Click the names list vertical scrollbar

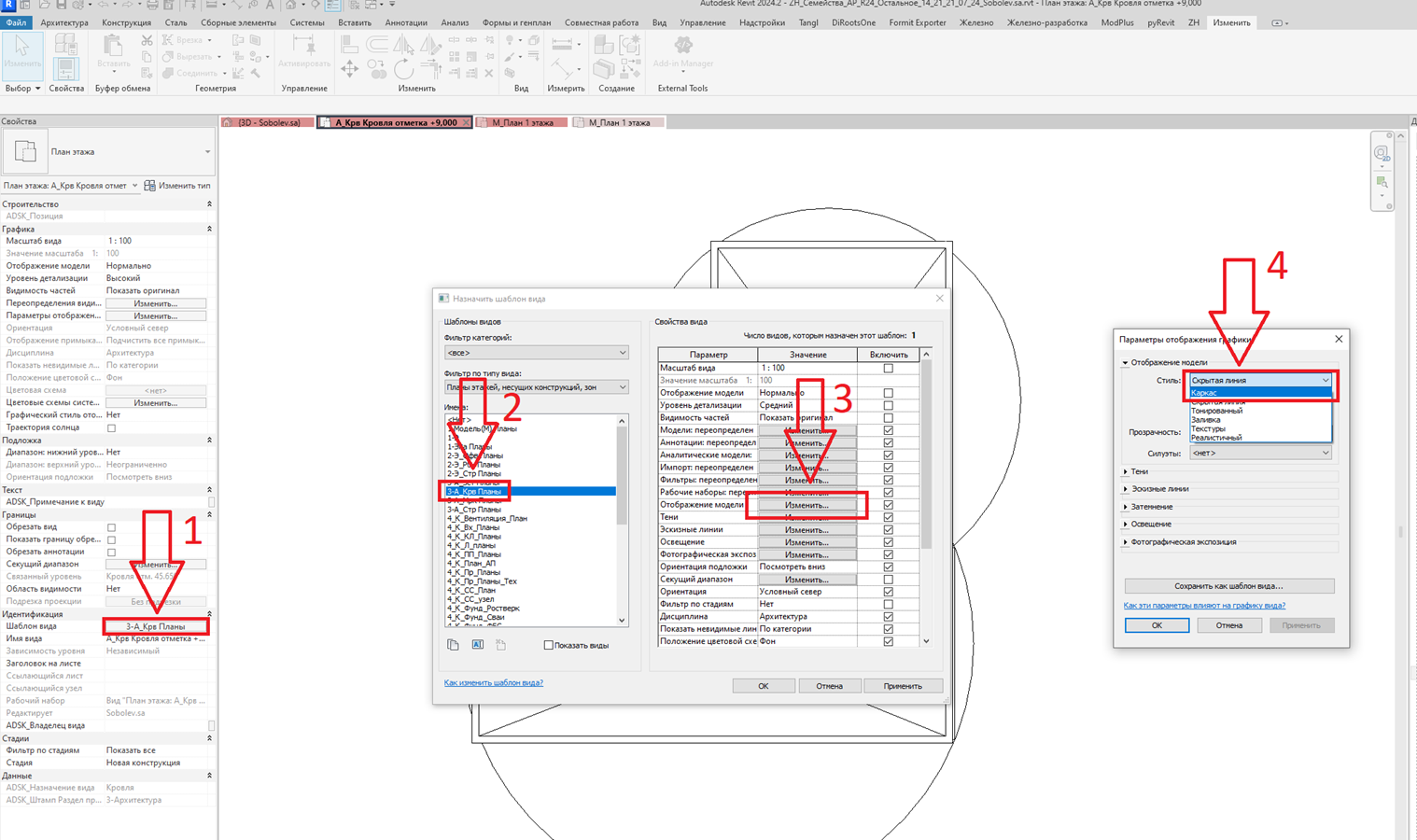(622, 521)
